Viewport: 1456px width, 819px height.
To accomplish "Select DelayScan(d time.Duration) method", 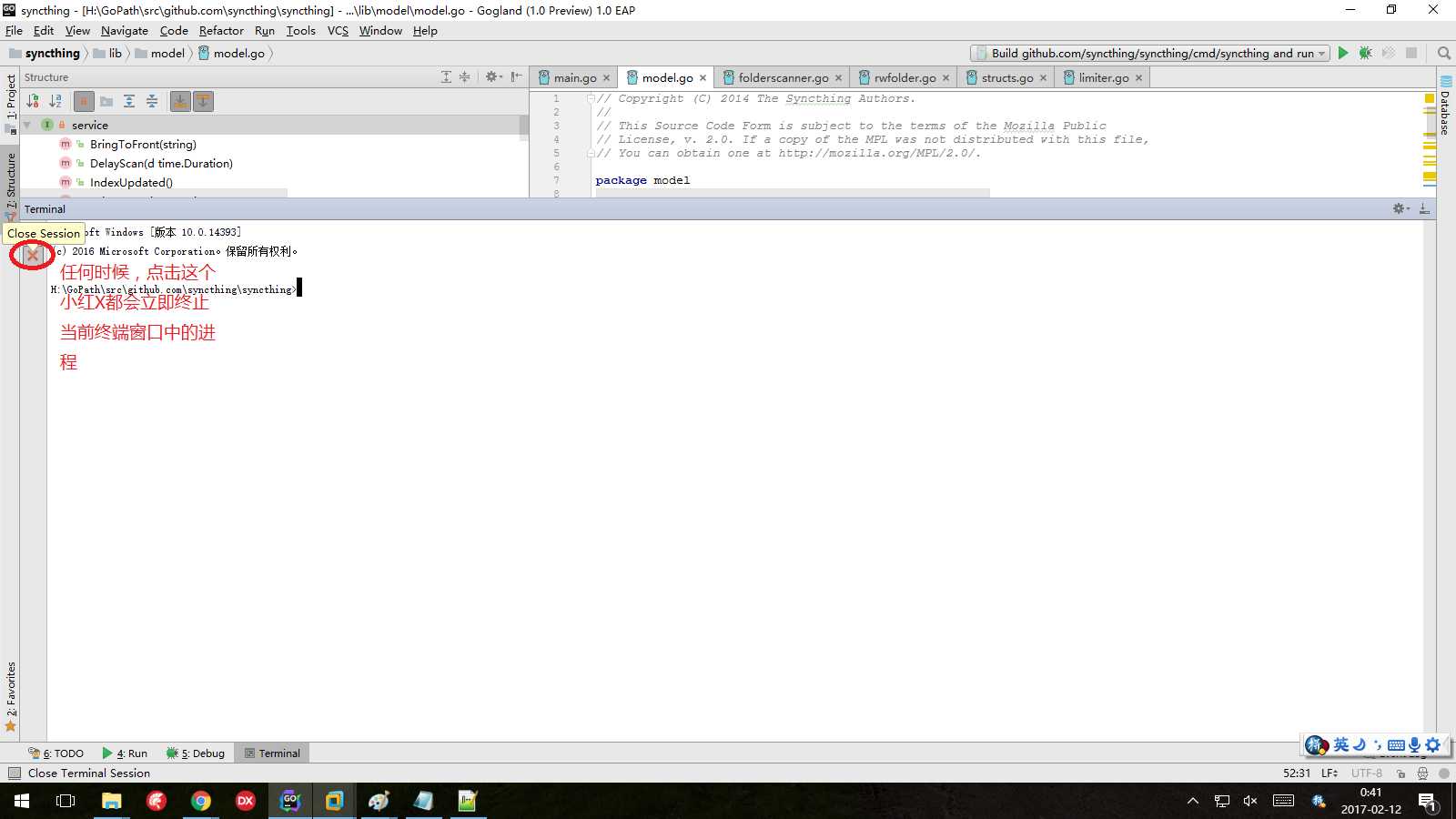I will (x=161, y=163).
